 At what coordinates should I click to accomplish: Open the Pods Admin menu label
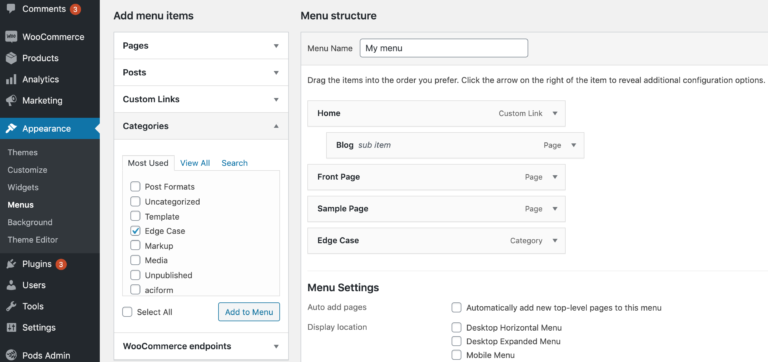(46, 356)
